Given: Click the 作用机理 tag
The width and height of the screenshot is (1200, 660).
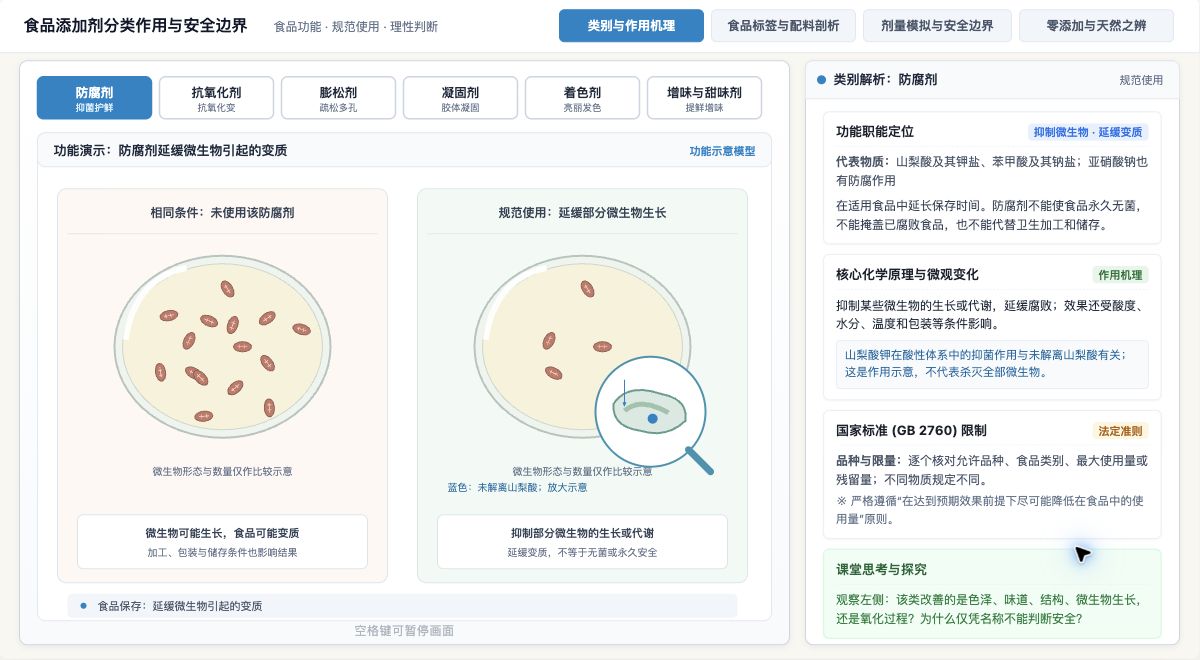Looking at the screenshot, I should (x=1120, y=275).
